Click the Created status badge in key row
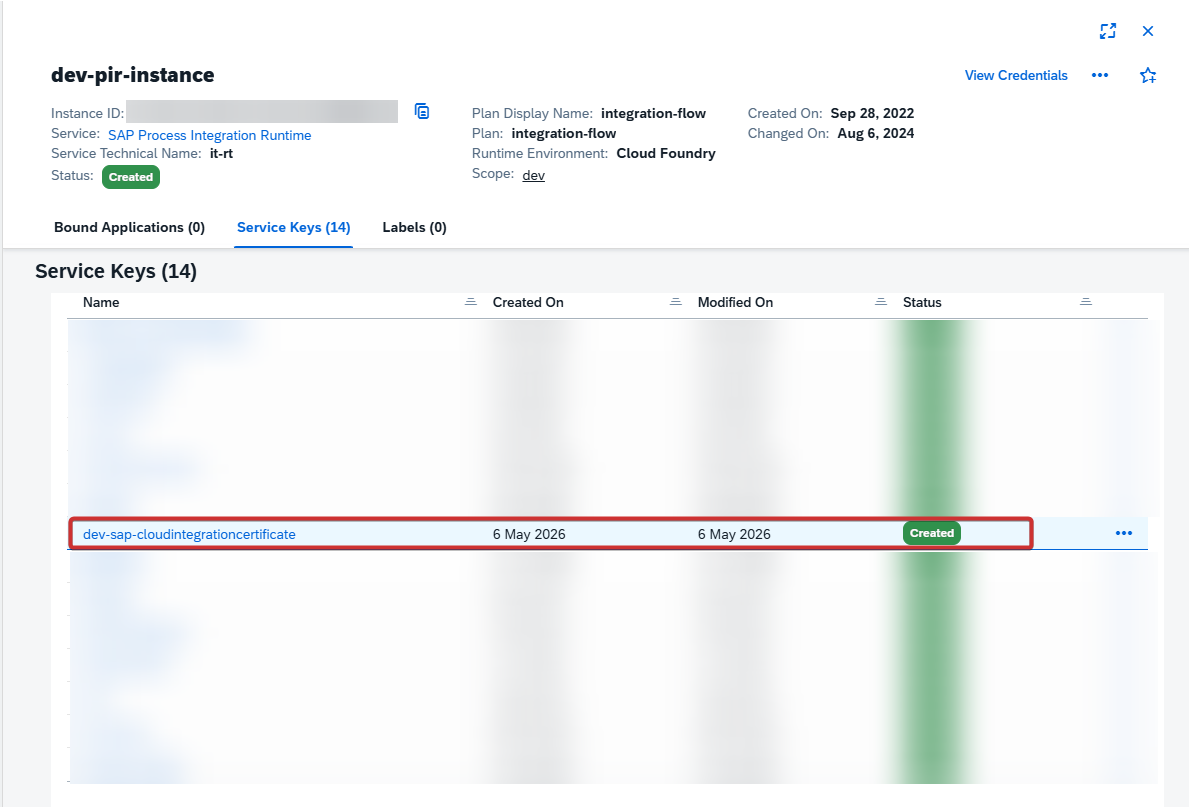Viewport: 1189px width, 807px height. point(932,533)
